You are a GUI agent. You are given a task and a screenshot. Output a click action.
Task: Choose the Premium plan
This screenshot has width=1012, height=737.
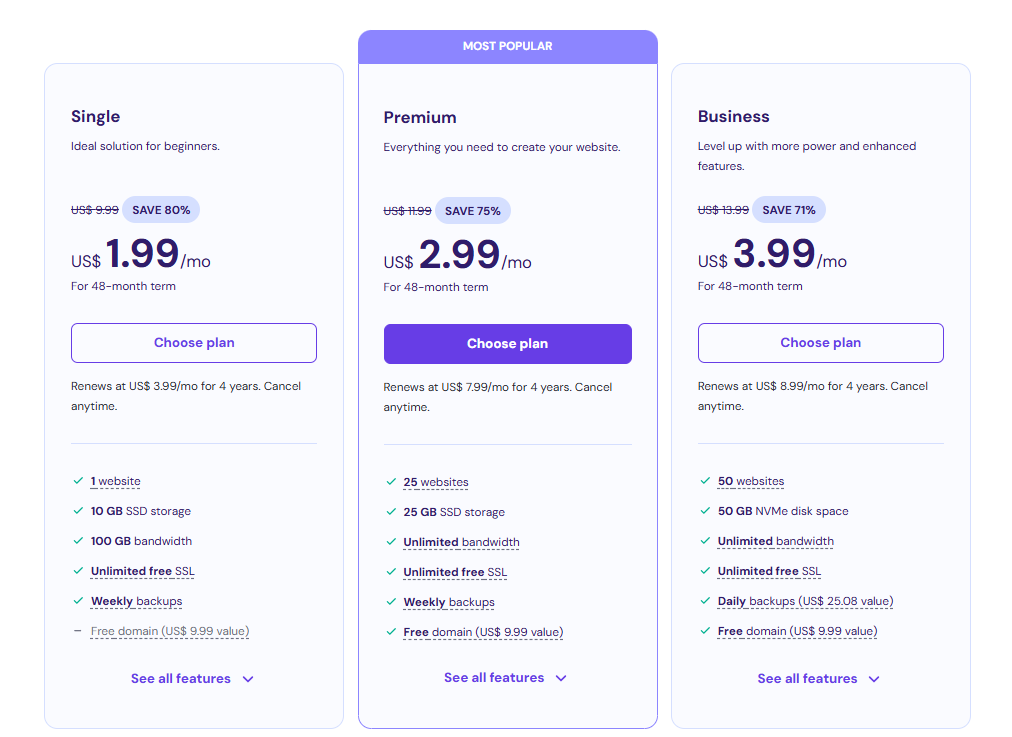click(x=507, y=344)
